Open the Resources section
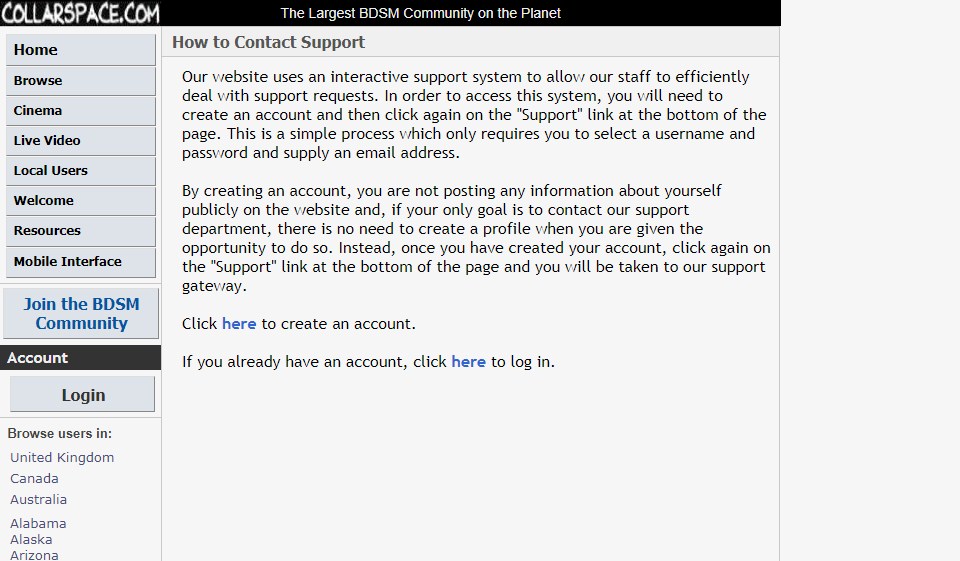Viewport: 960px width, 561px height. [81, 231]
